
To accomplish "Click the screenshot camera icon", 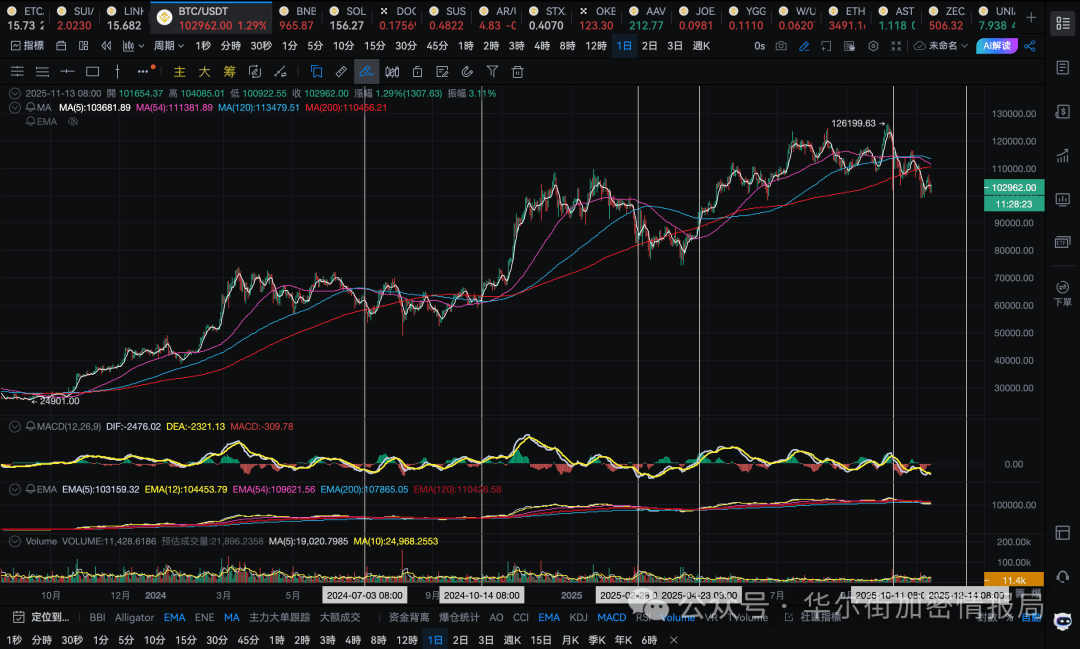I will point(781,45).
